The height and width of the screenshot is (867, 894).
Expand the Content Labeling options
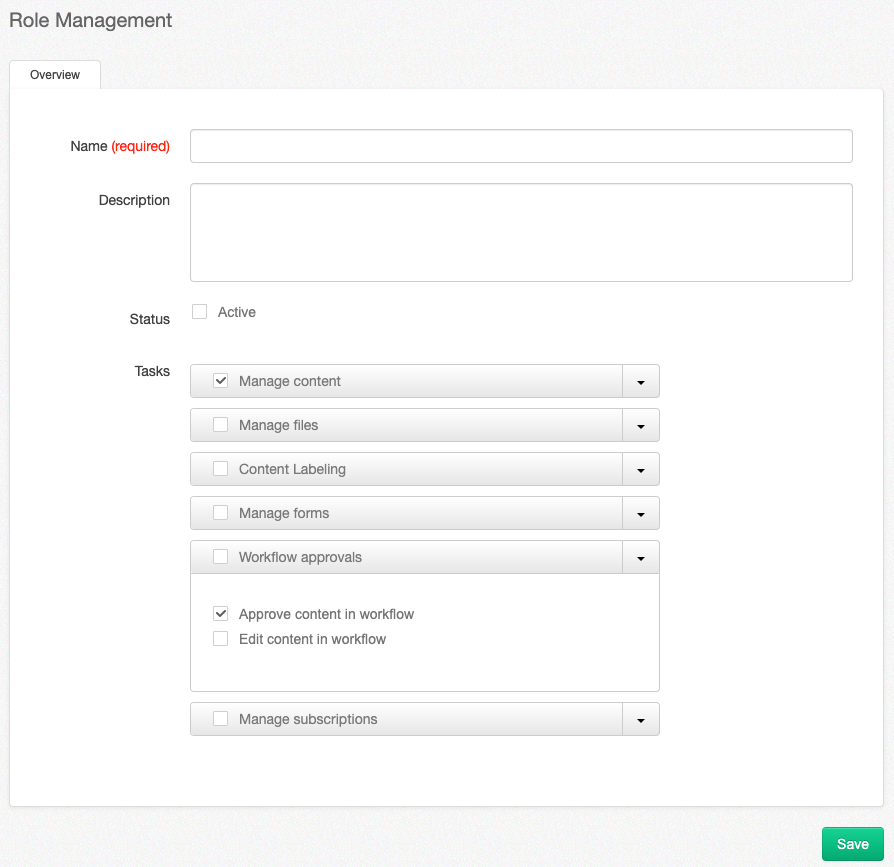pyautogui.click(x=640, y=468)
